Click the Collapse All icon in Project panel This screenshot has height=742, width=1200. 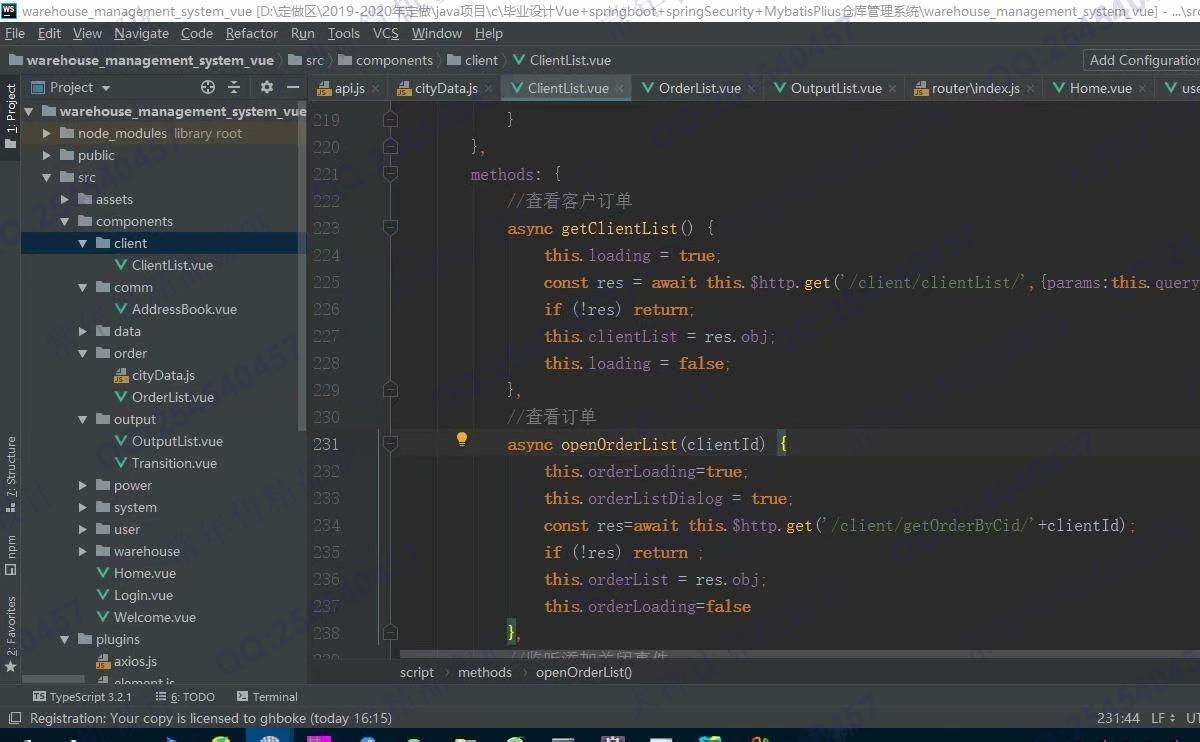(234, 87)
